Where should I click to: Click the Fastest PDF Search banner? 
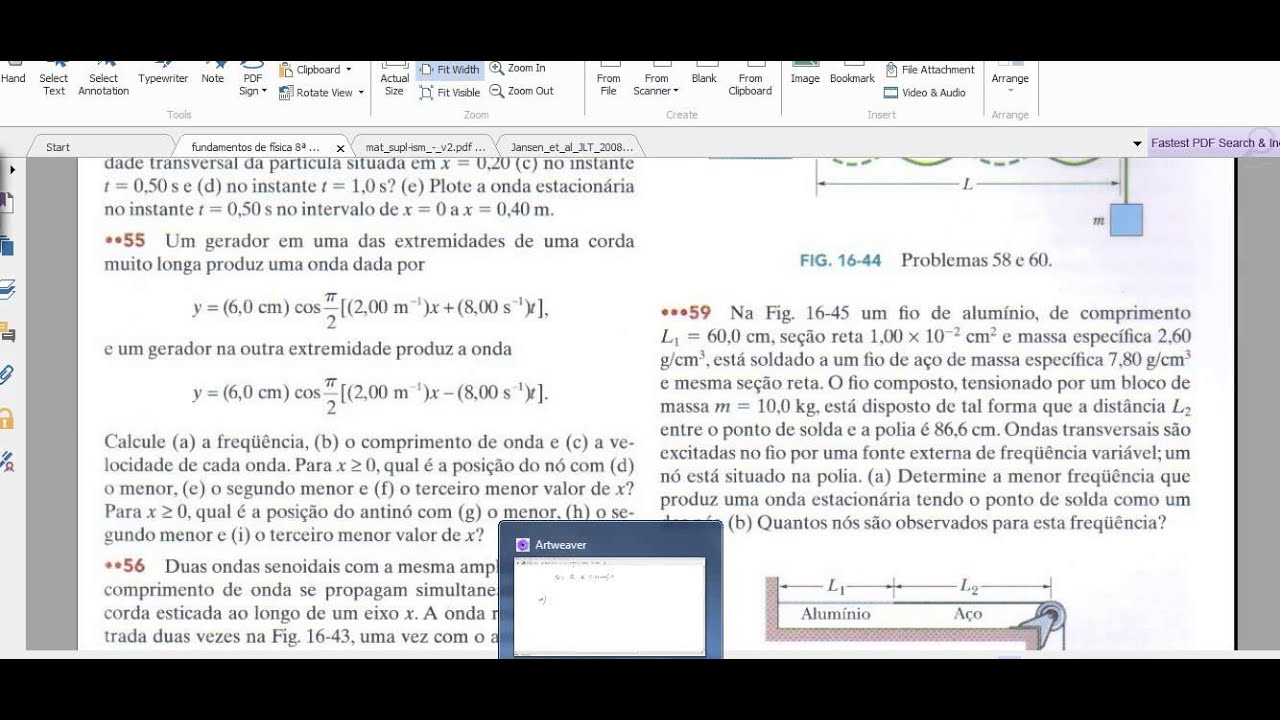[1214, 143]
